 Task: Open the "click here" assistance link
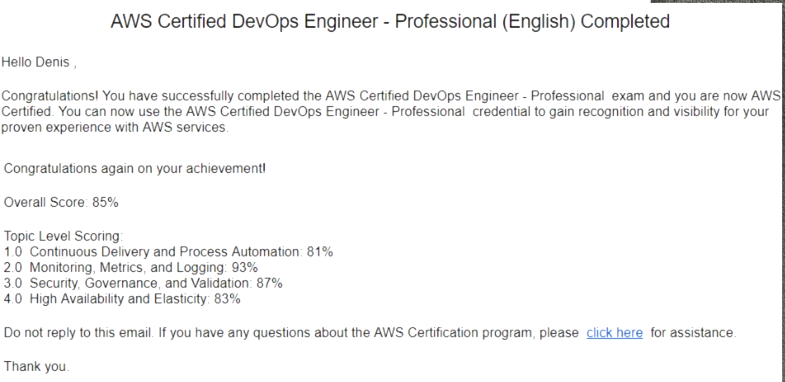[x=614, y=332]
